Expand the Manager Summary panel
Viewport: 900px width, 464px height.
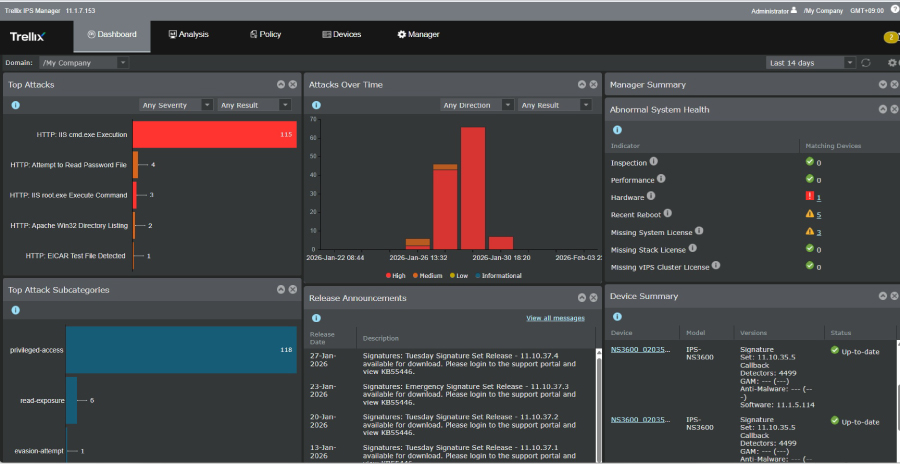[883, 84]
